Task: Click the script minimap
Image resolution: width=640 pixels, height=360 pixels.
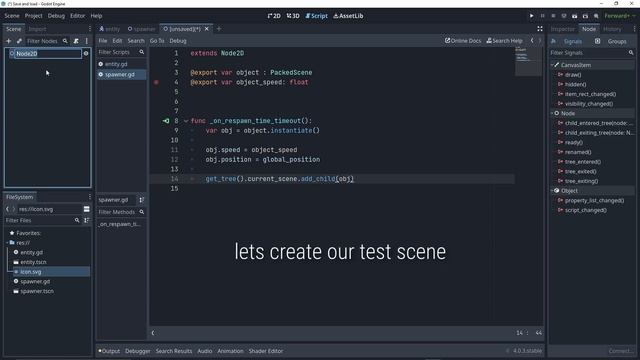Action: click(x=528, y=61)
